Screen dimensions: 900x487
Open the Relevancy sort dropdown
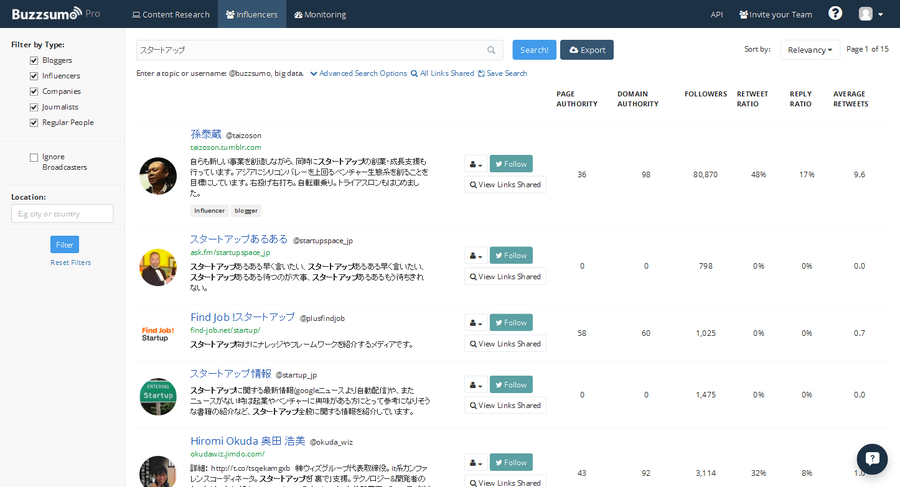(810, 50)
